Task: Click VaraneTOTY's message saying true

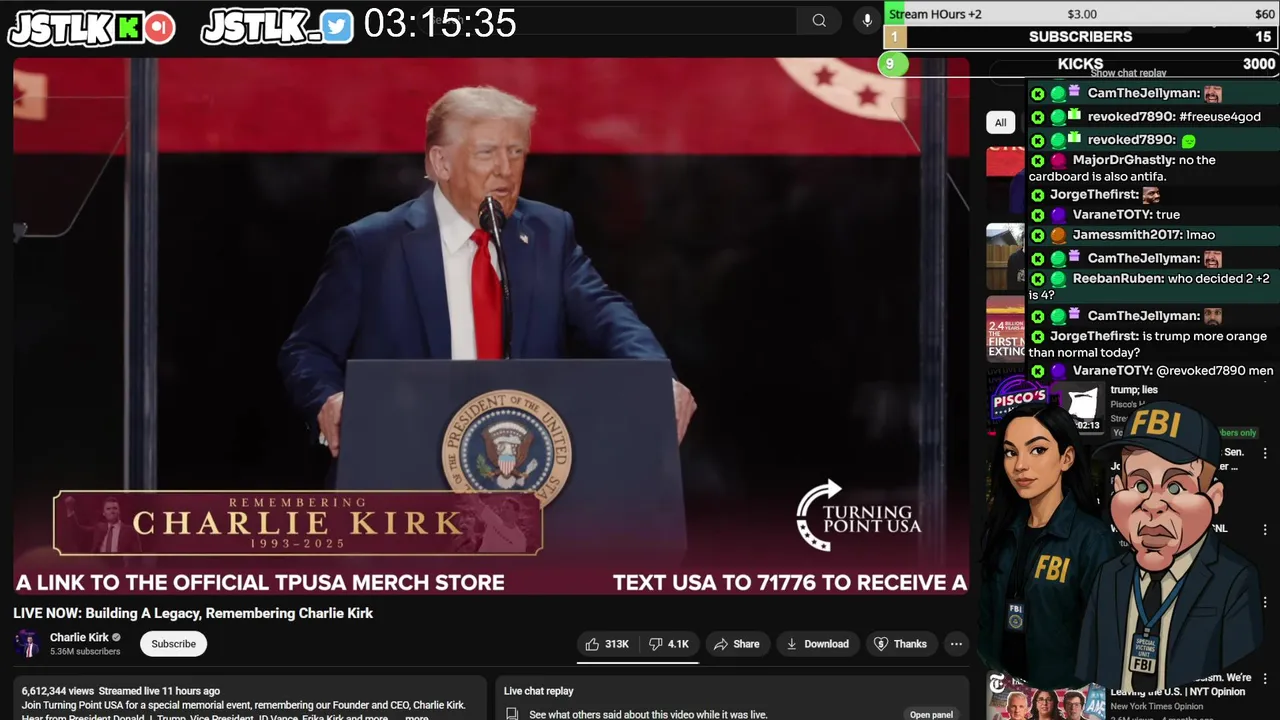Action: [x=1153, y=214]
